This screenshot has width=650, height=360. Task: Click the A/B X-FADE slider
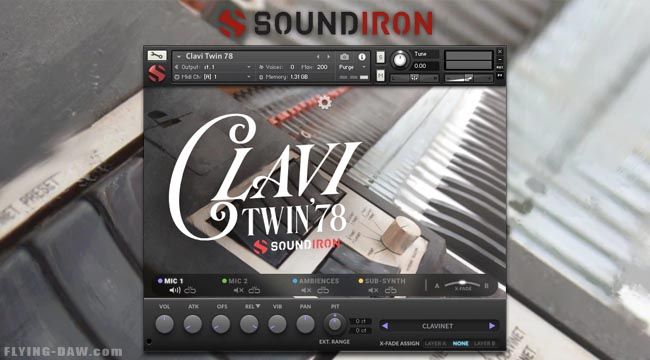tap(461, 285)
